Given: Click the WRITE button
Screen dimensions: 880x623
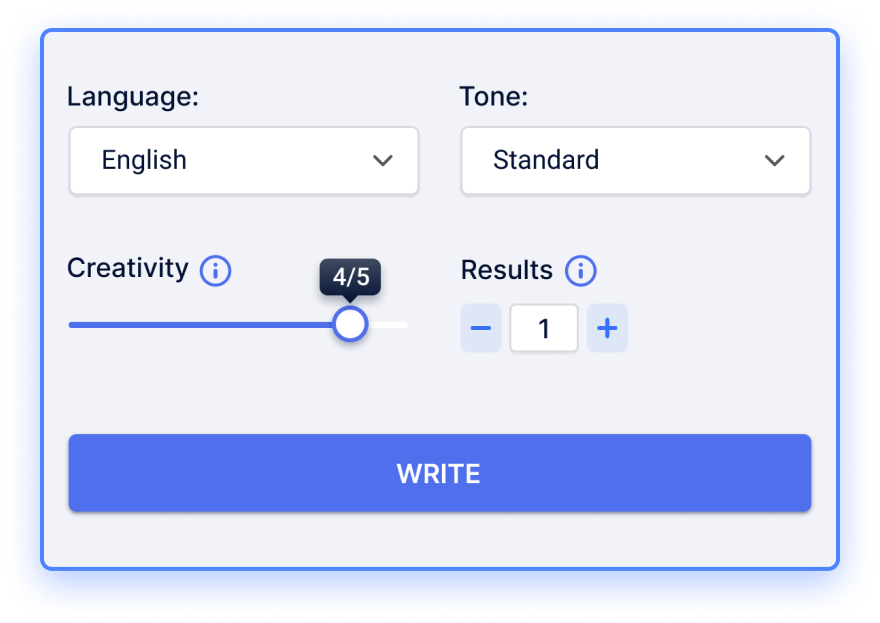Looking at the screenshot, I should [x=440, y=473].
